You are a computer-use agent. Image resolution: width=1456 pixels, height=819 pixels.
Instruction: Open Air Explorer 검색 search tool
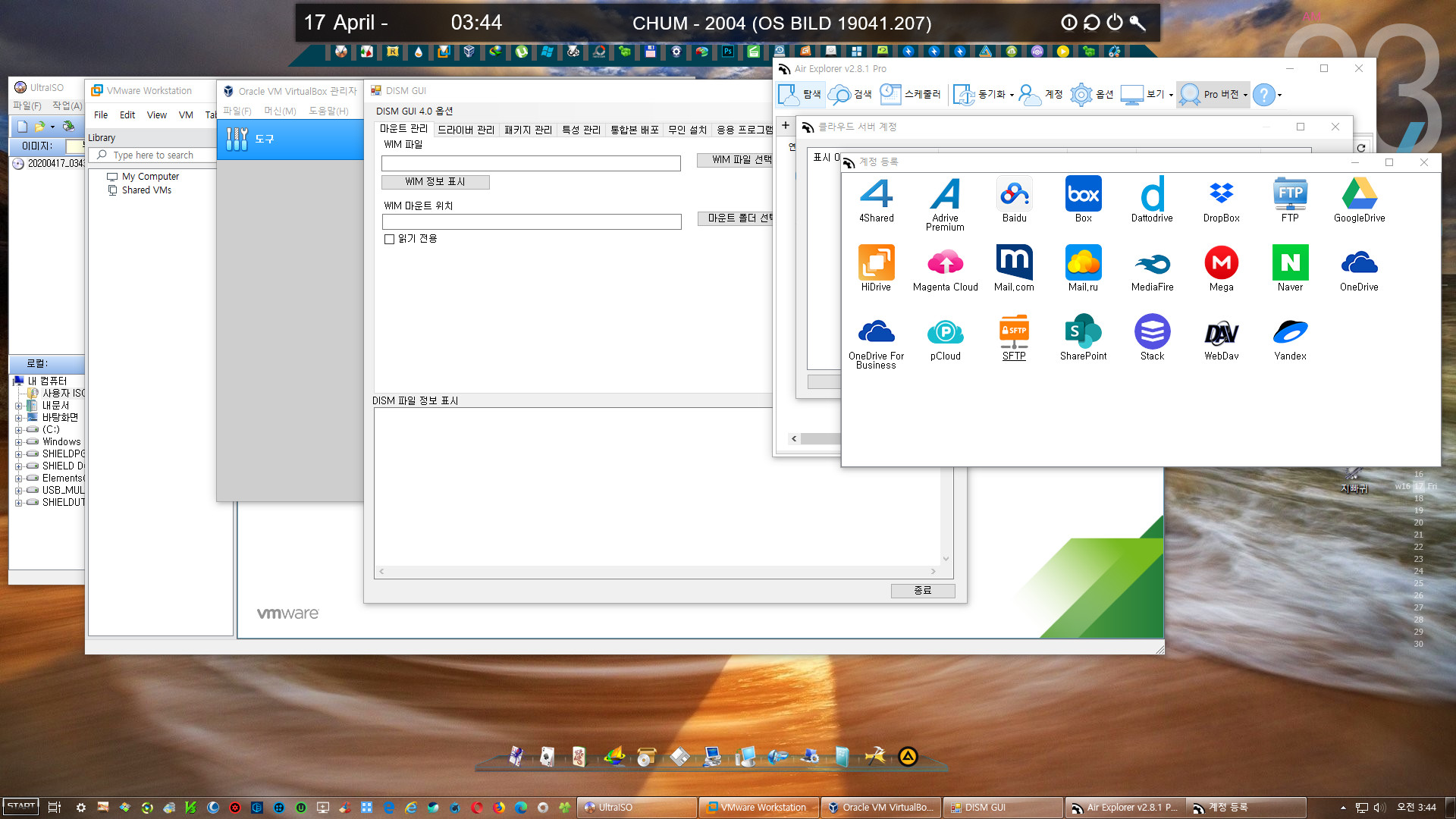(851, 95)
